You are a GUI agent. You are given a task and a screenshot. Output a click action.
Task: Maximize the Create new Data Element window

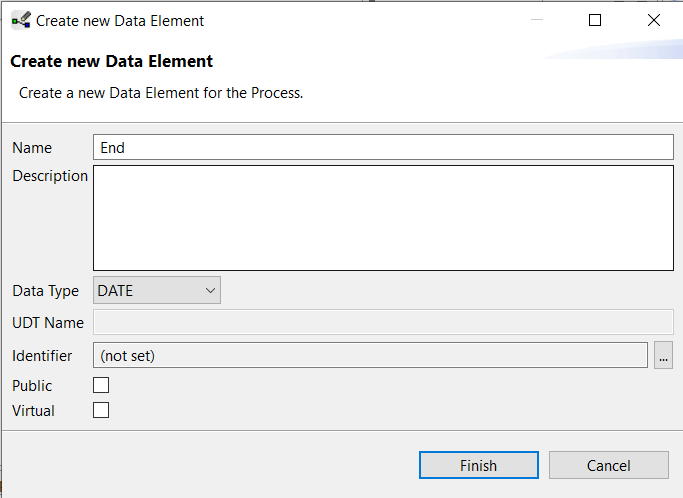pyautogui.click(x=595, y=20)
